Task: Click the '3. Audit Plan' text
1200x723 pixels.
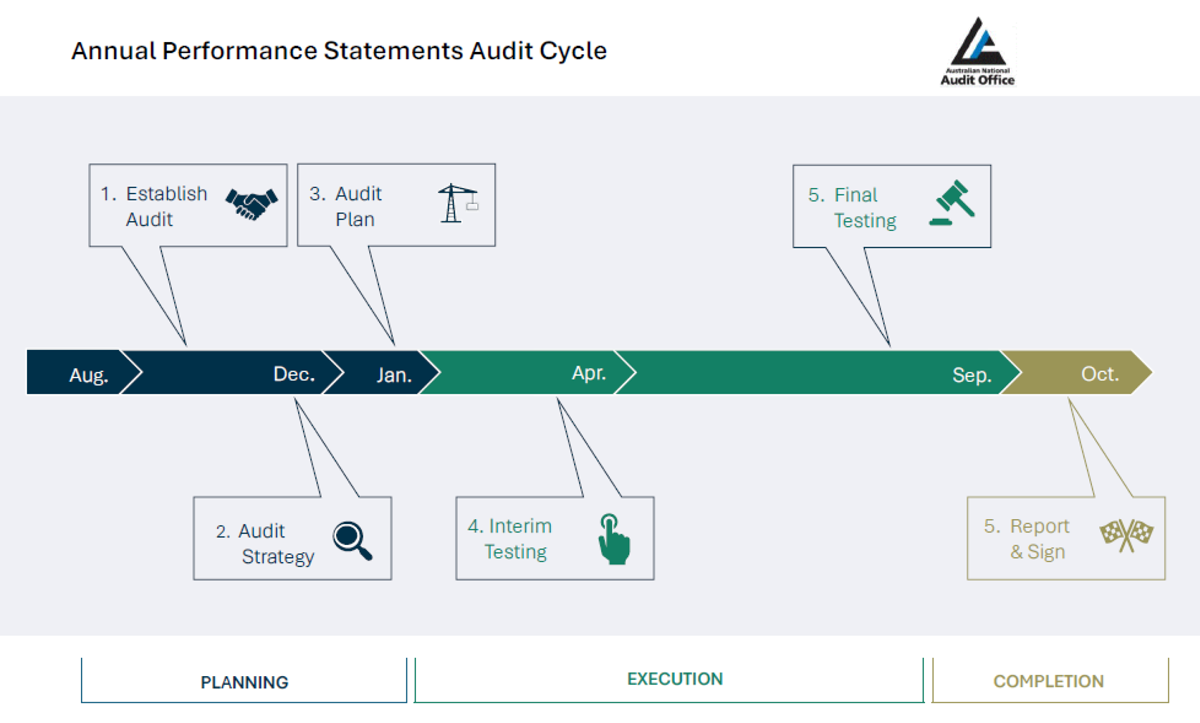Action: tap(346, 206)
